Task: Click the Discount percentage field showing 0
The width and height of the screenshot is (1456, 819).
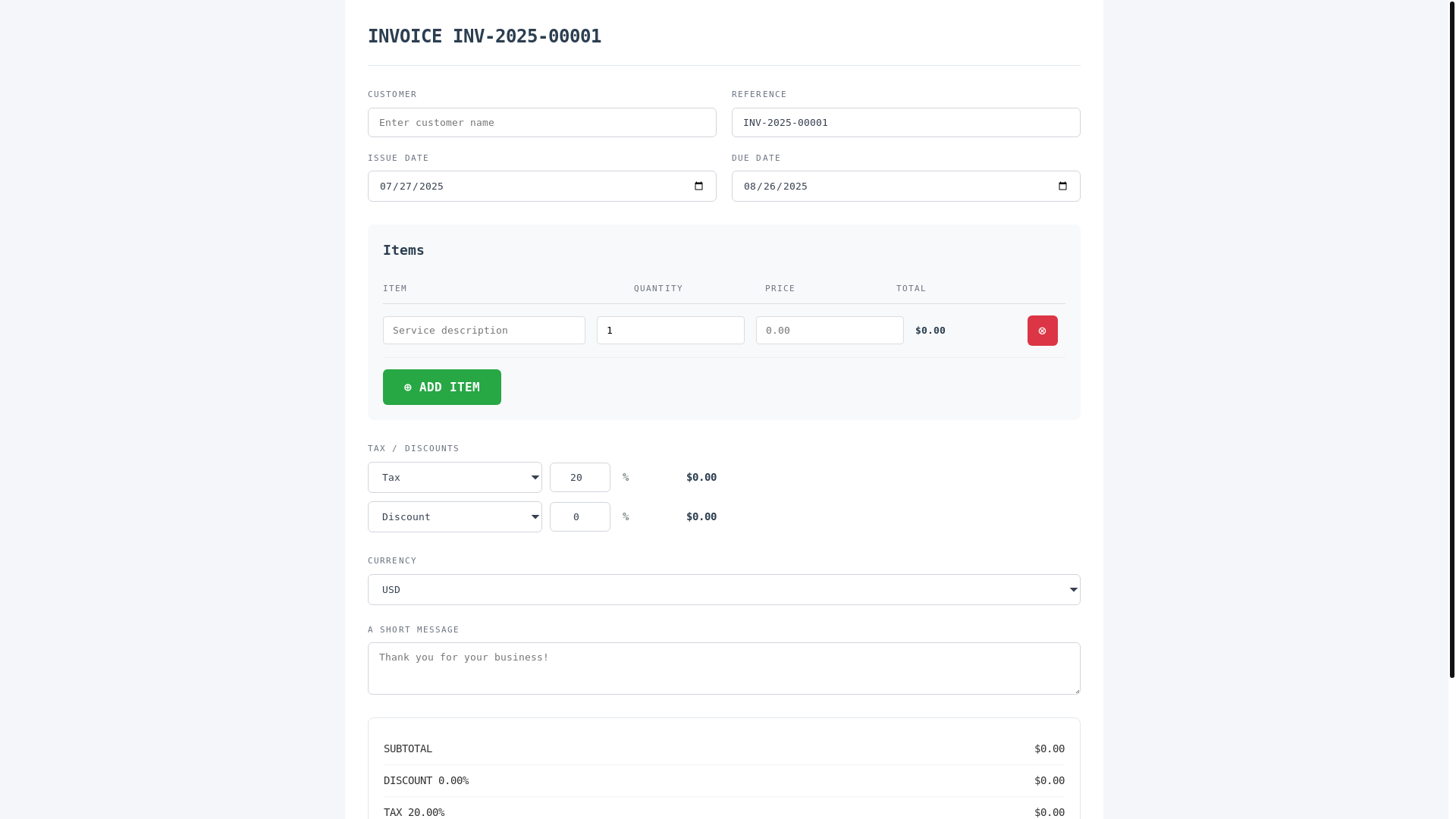Action: (580, 517)
